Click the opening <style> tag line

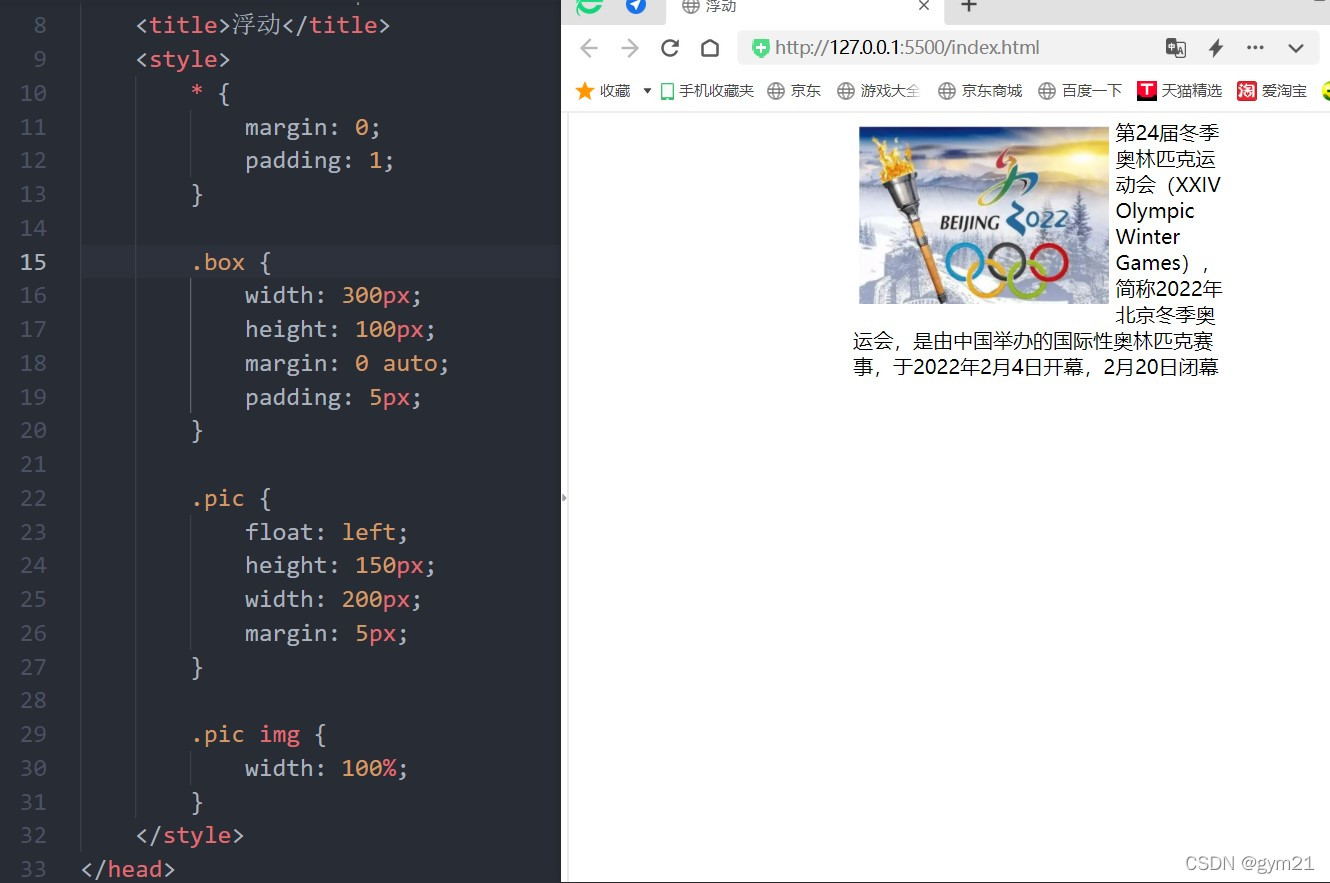[x=183, y=59]
